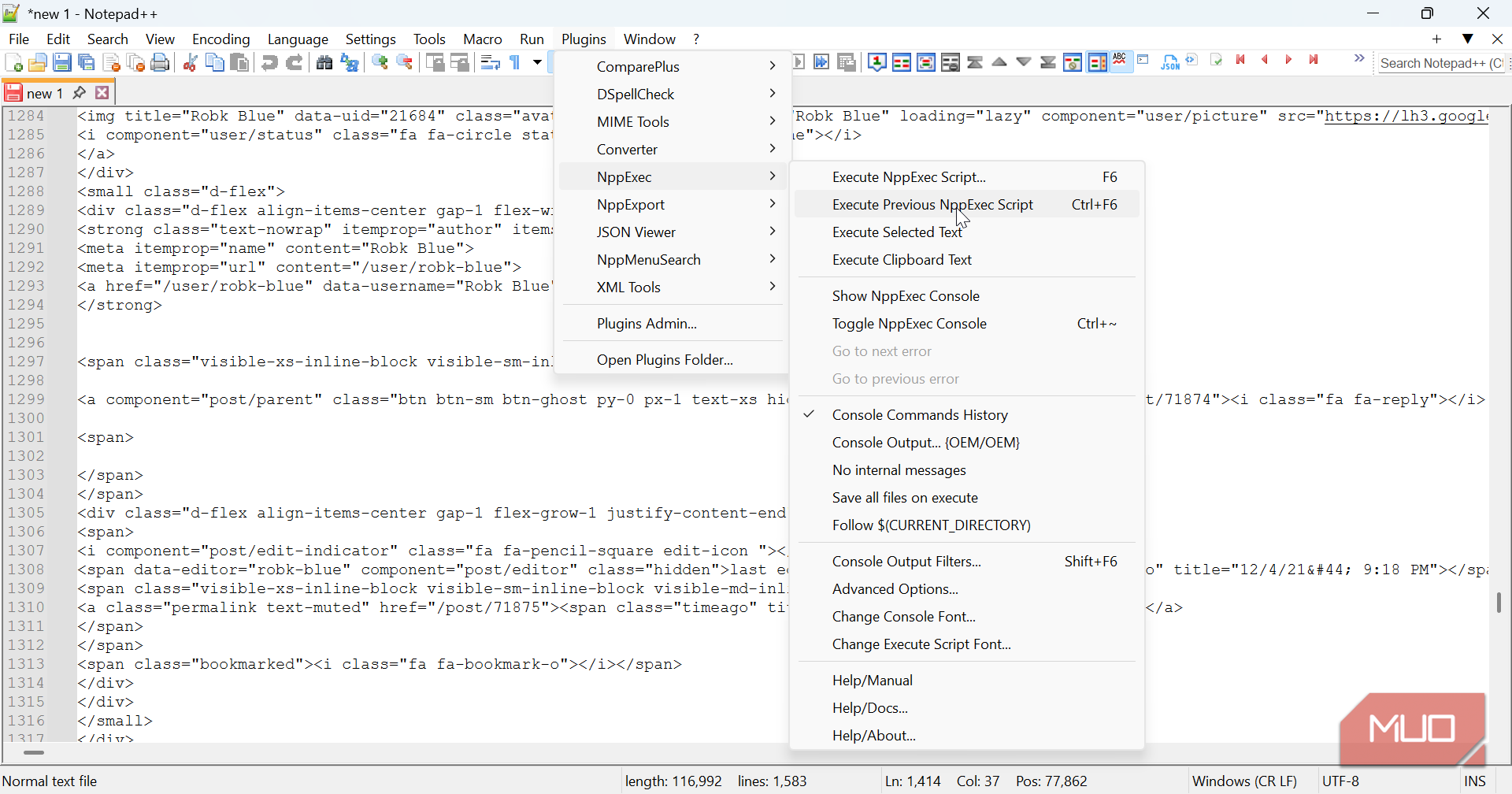Expand the JSON Viewer submenu

coord(672,232)
